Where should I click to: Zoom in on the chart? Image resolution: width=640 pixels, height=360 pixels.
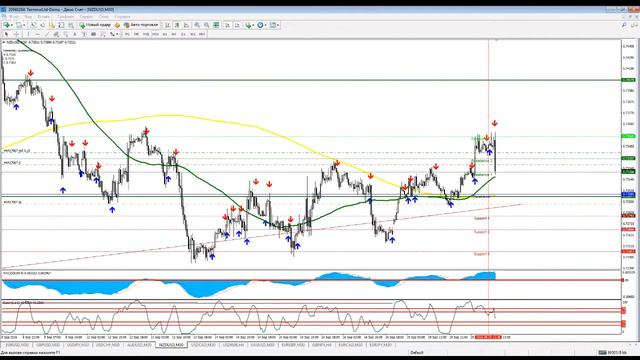pos(197,25)
